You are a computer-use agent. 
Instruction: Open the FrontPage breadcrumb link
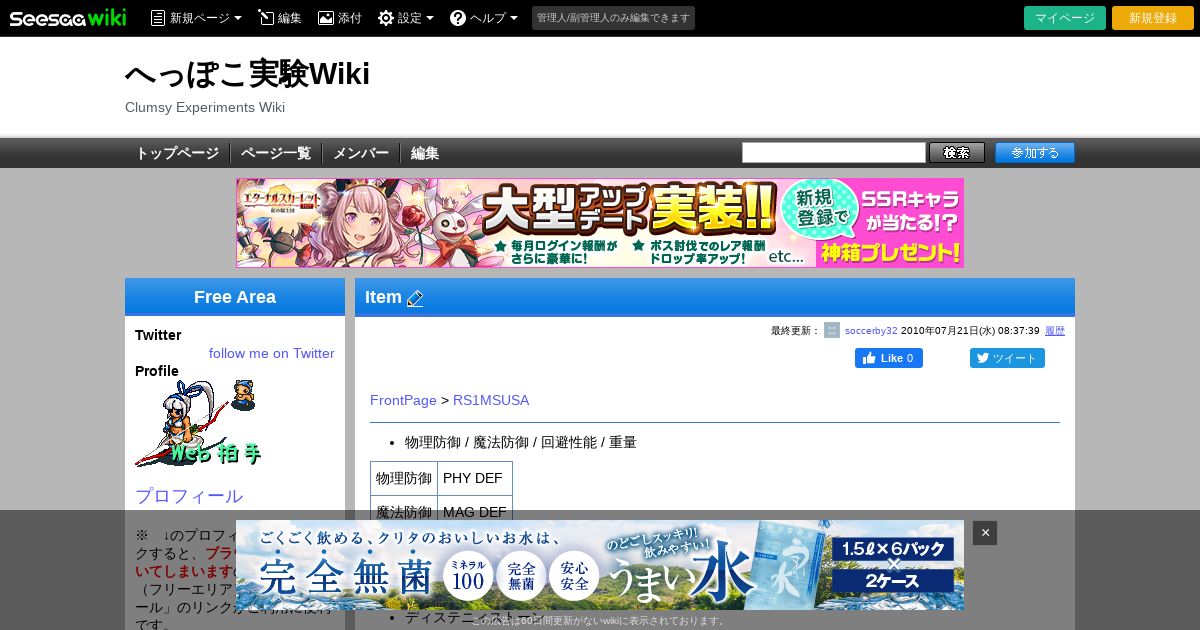(403, 400)
